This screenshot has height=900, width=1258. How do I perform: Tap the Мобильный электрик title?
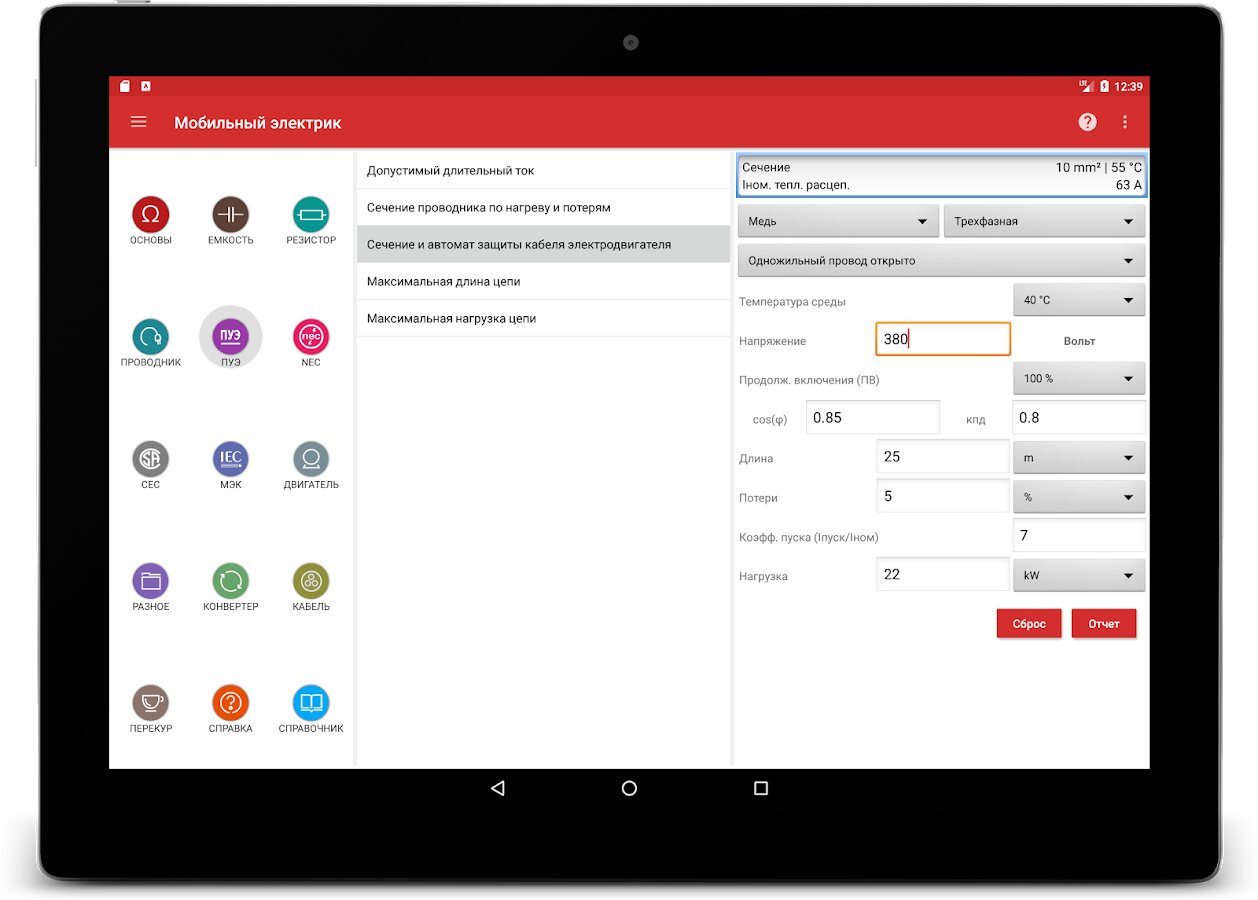pos(258,123)
